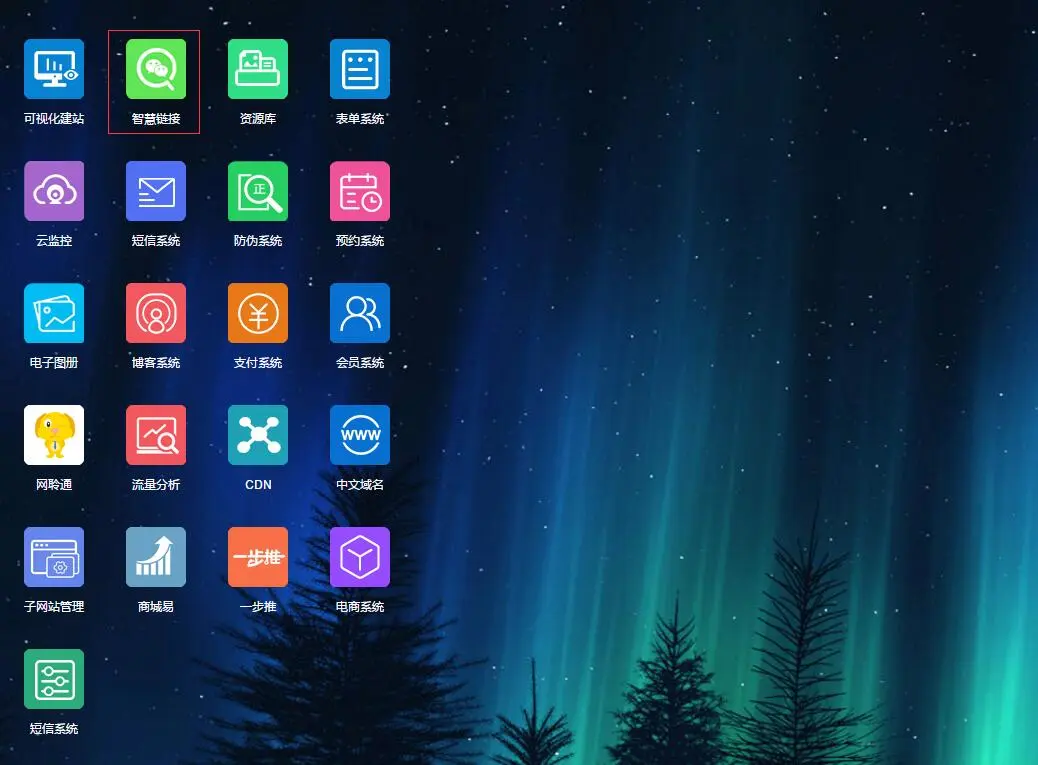
Task: Open the 电商系统 purple cube icon
Action: tap(360, 558)
